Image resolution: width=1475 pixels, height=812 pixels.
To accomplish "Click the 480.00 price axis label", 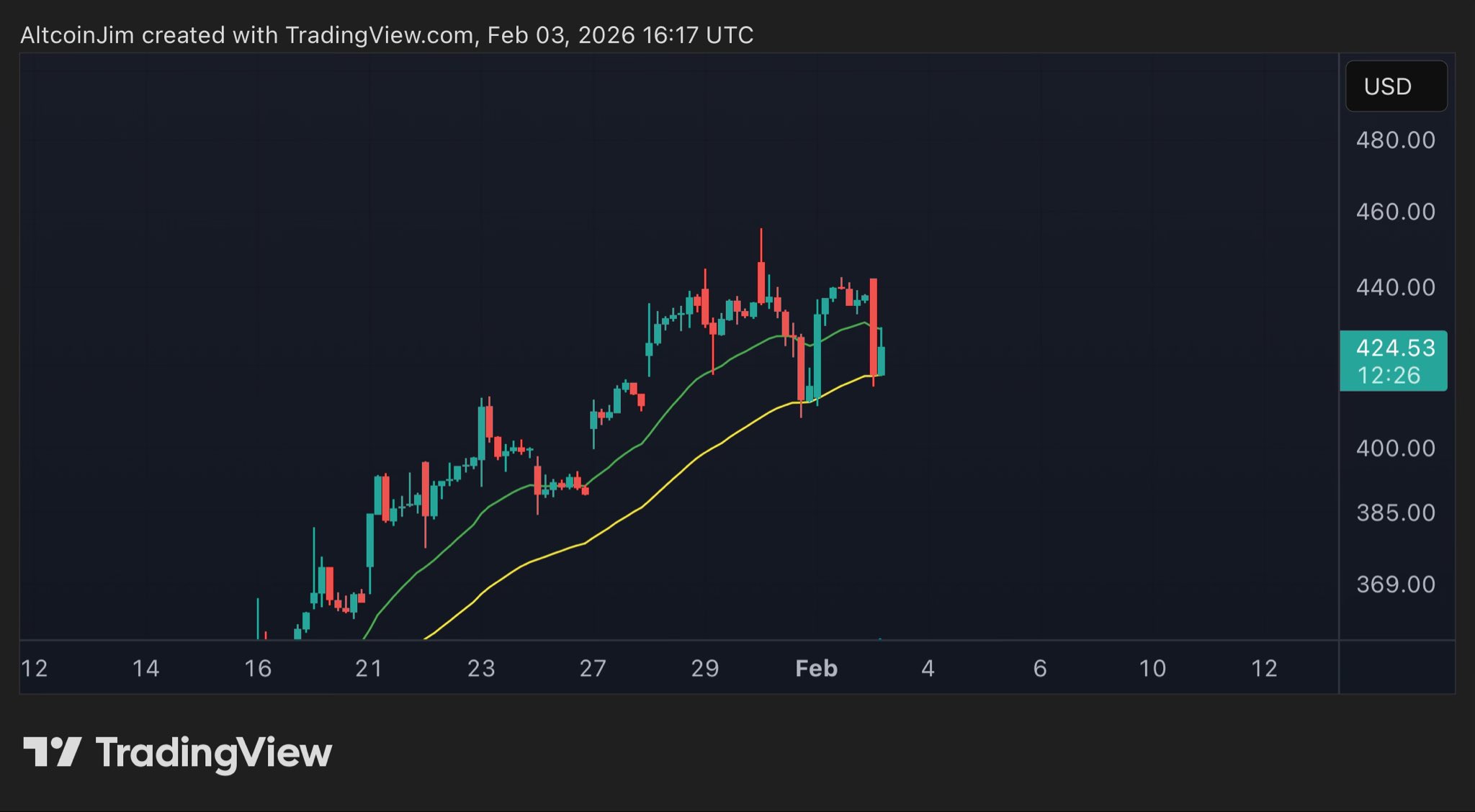I will click(1395, 140).
